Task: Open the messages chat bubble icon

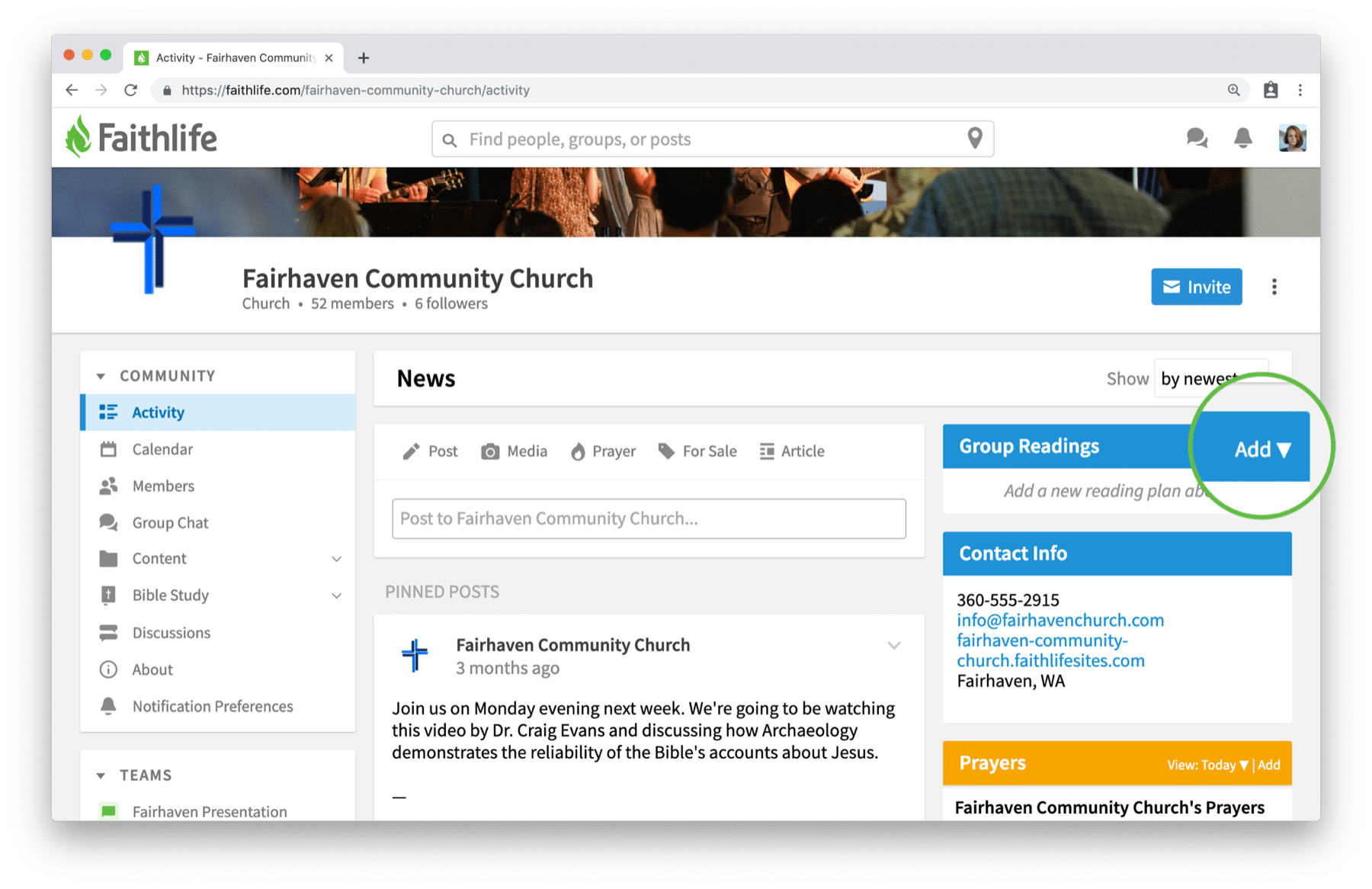Action: tap(1197, 138)
